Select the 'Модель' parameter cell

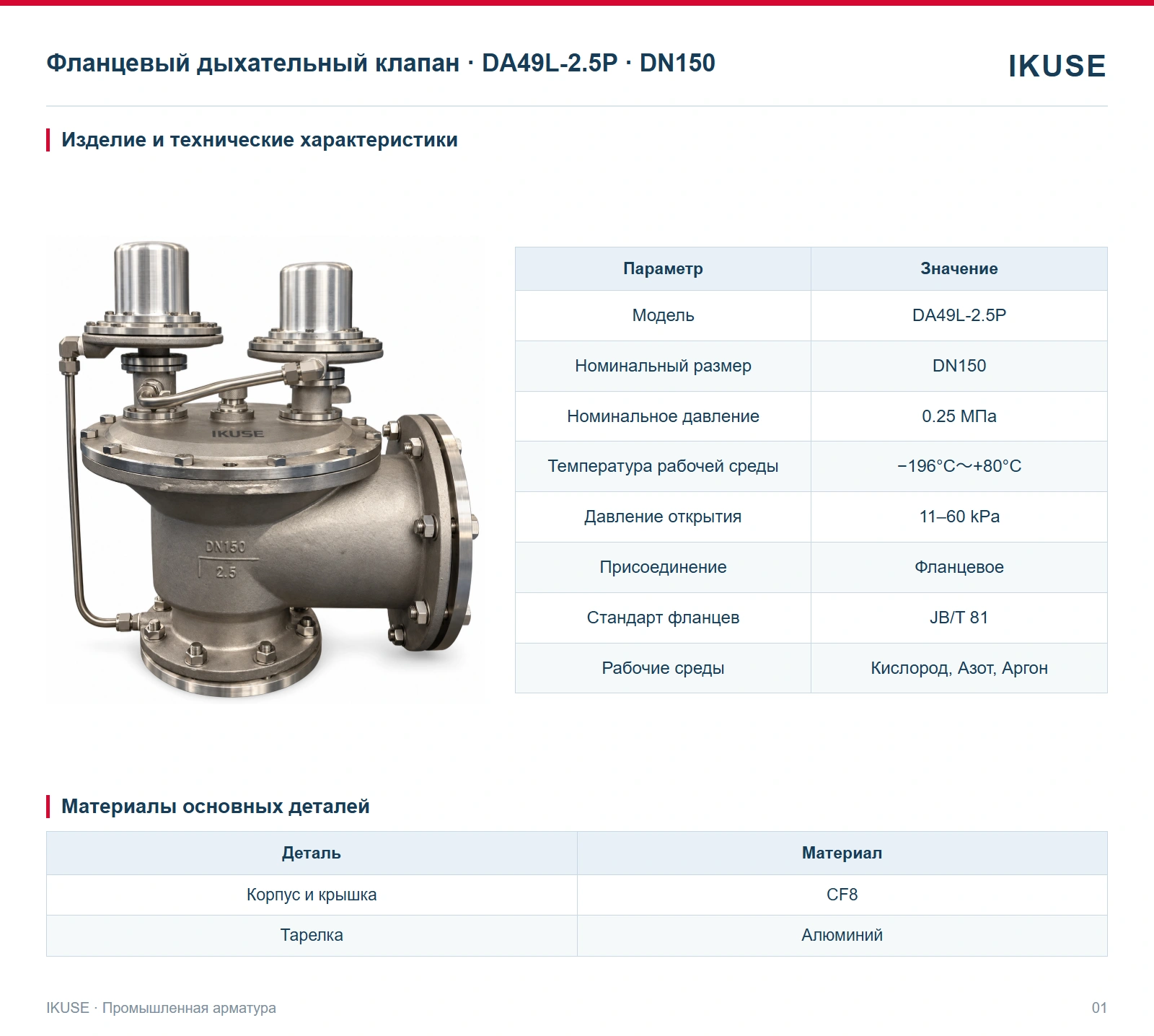[x=663, y=315]
